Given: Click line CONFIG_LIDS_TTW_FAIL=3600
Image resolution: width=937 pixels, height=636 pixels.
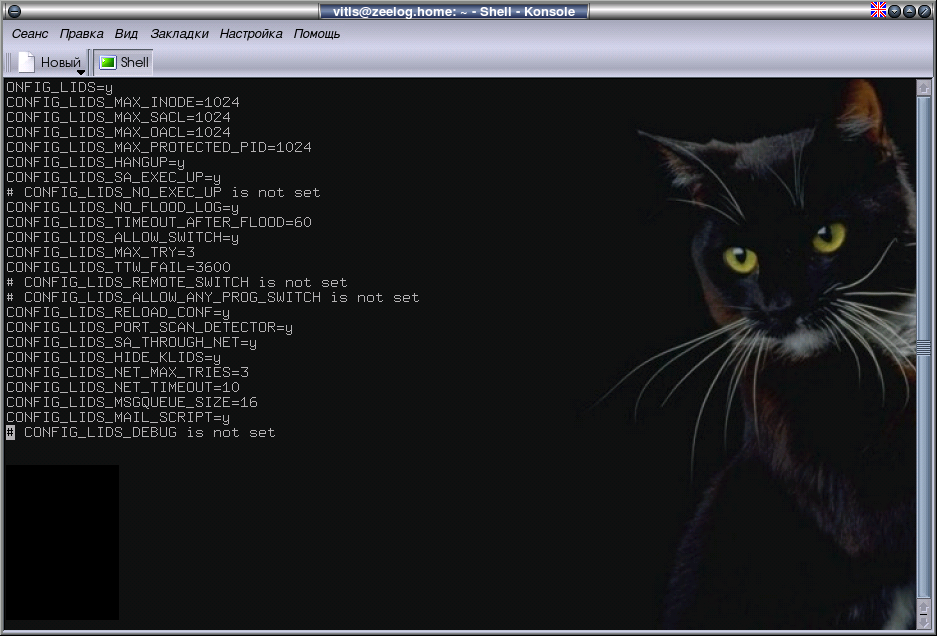Looking at the screenshot, I should (x=118, y=267).
